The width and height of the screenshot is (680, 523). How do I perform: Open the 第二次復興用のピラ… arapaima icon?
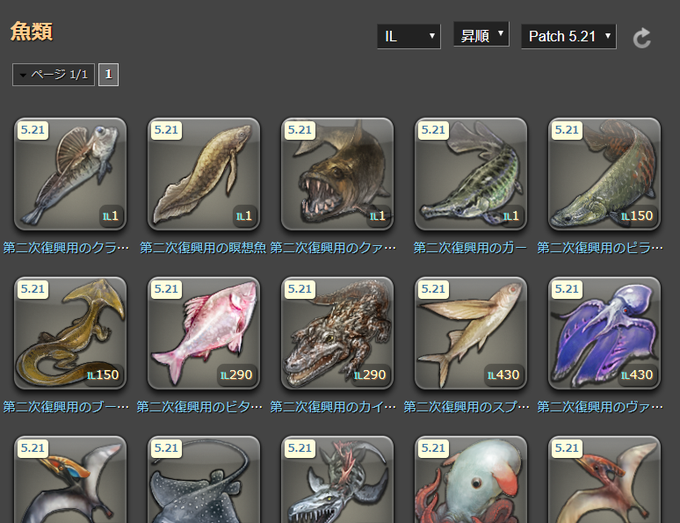click(605, 174)
